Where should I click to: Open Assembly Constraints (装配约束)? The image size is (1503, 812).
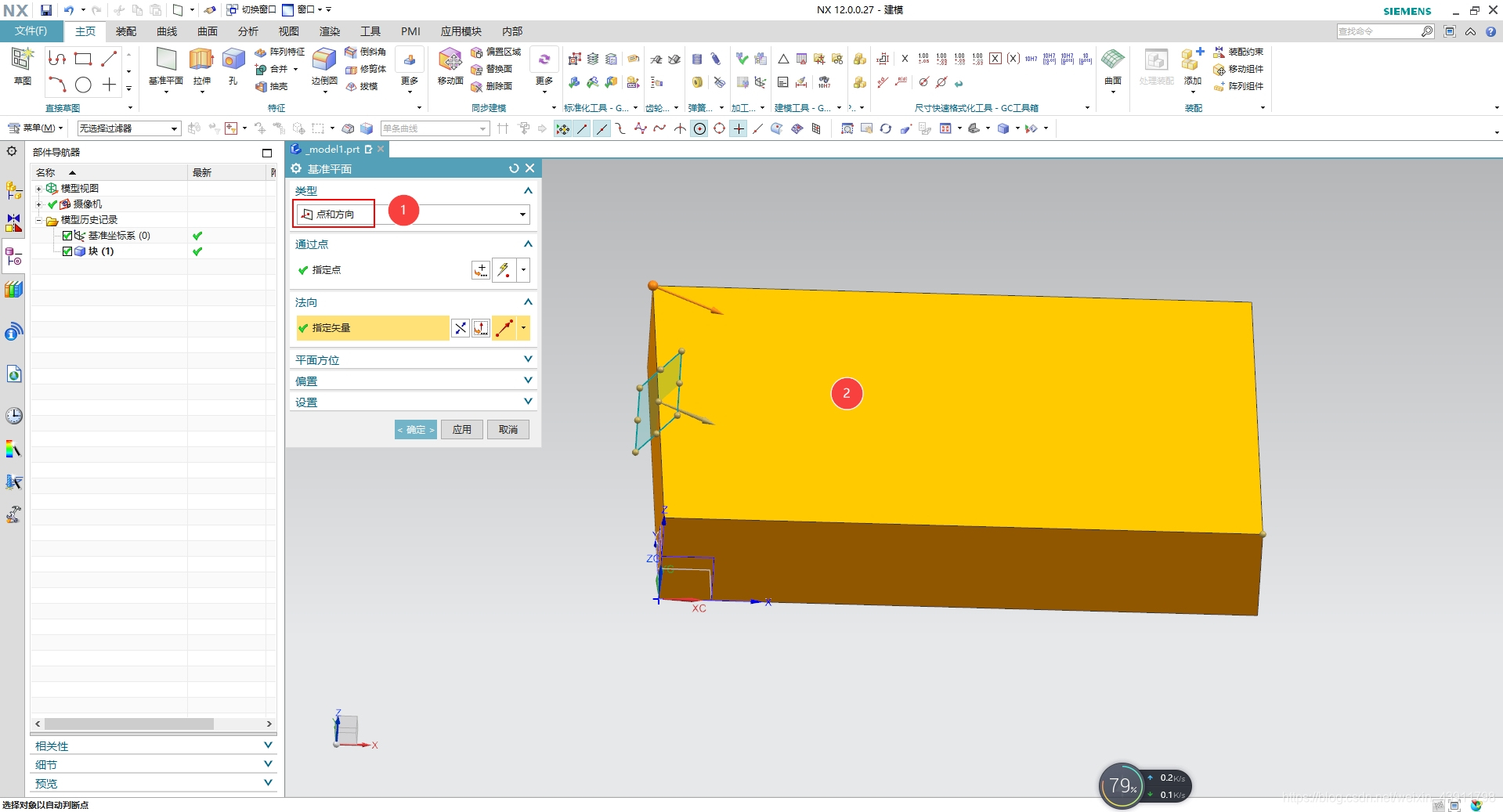point(1238,52)
